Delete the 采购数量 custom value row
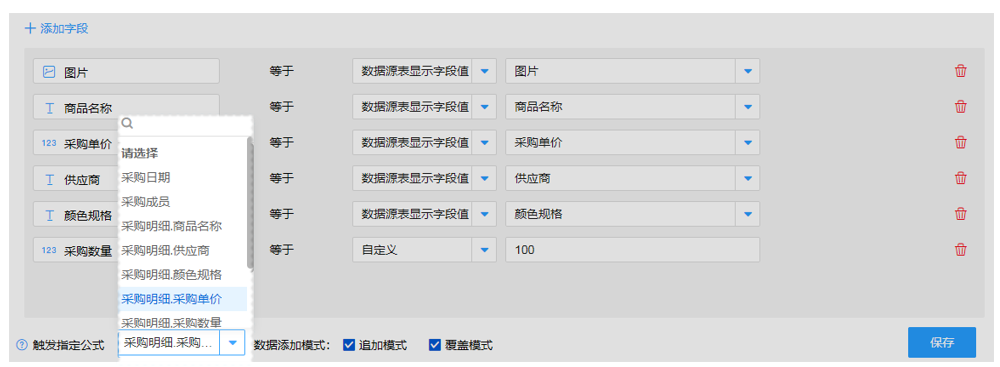 point(960,250)
